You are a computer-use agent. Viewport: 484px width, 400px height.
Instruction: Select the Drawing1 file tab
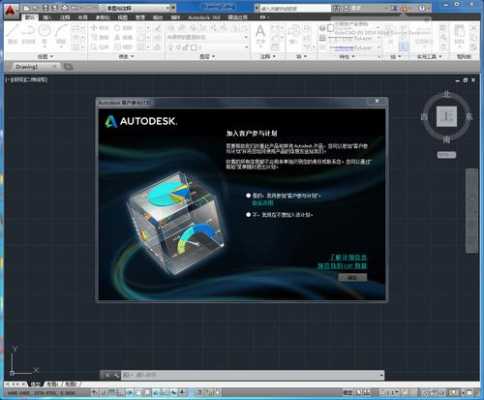pyautogui.click(x=35, y=67)
